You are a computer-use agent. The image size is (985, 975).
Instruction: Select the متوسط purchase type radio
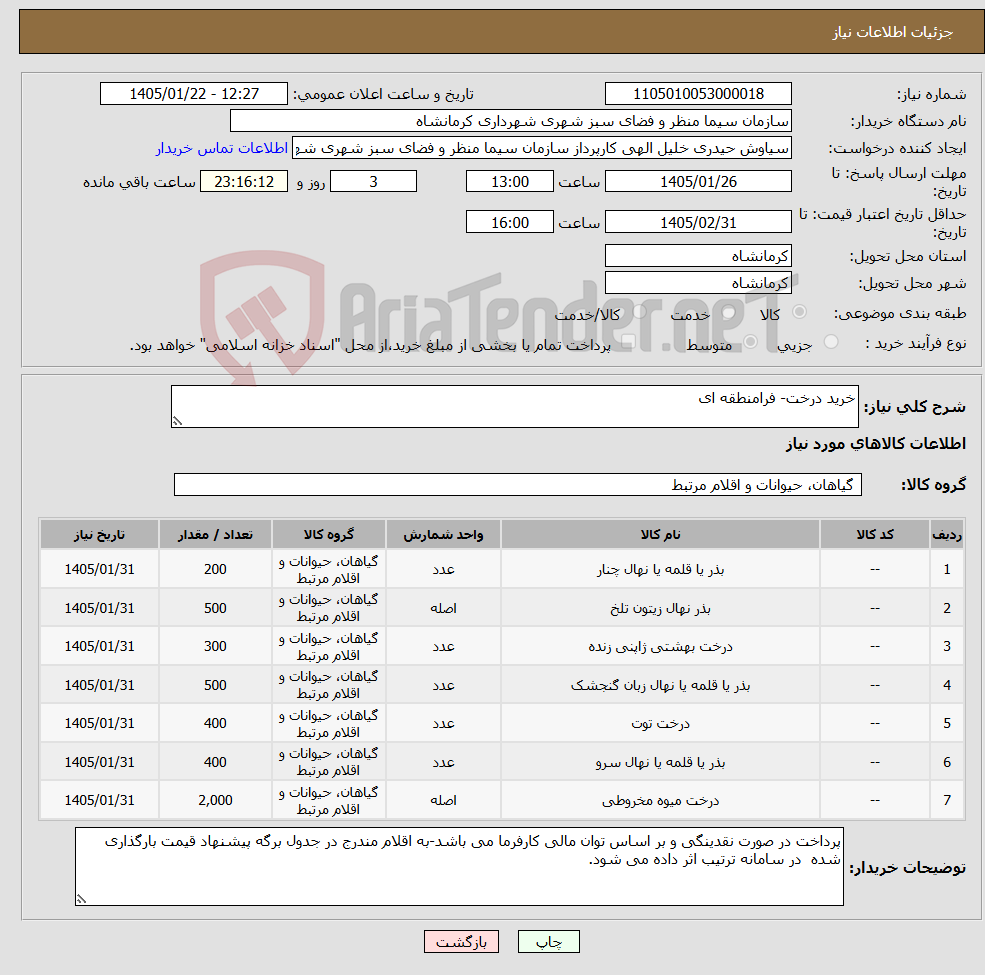pyautogui.click(x=750, y=342)
